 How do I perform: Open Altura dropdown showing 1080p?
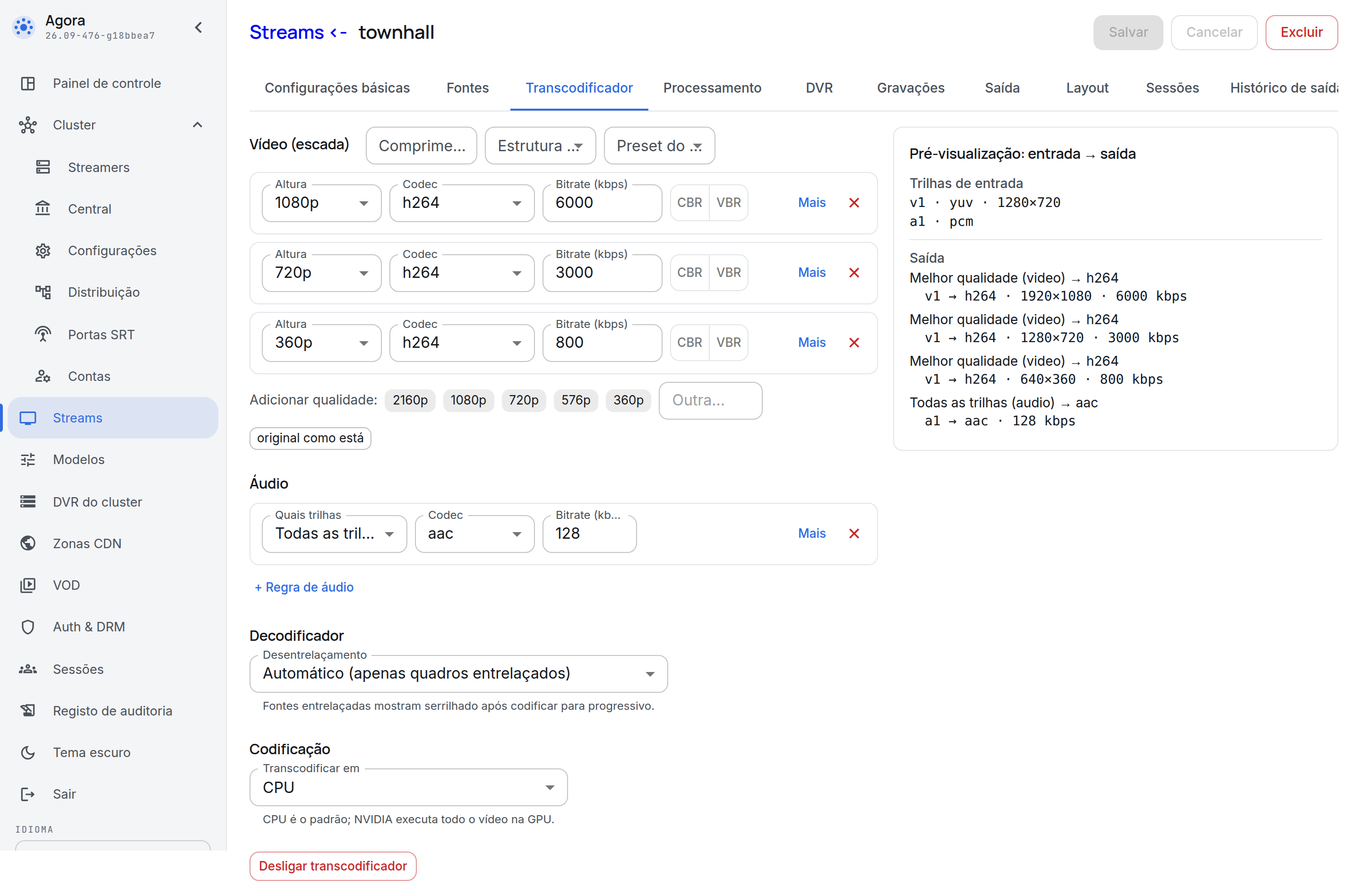coord(321,203)
